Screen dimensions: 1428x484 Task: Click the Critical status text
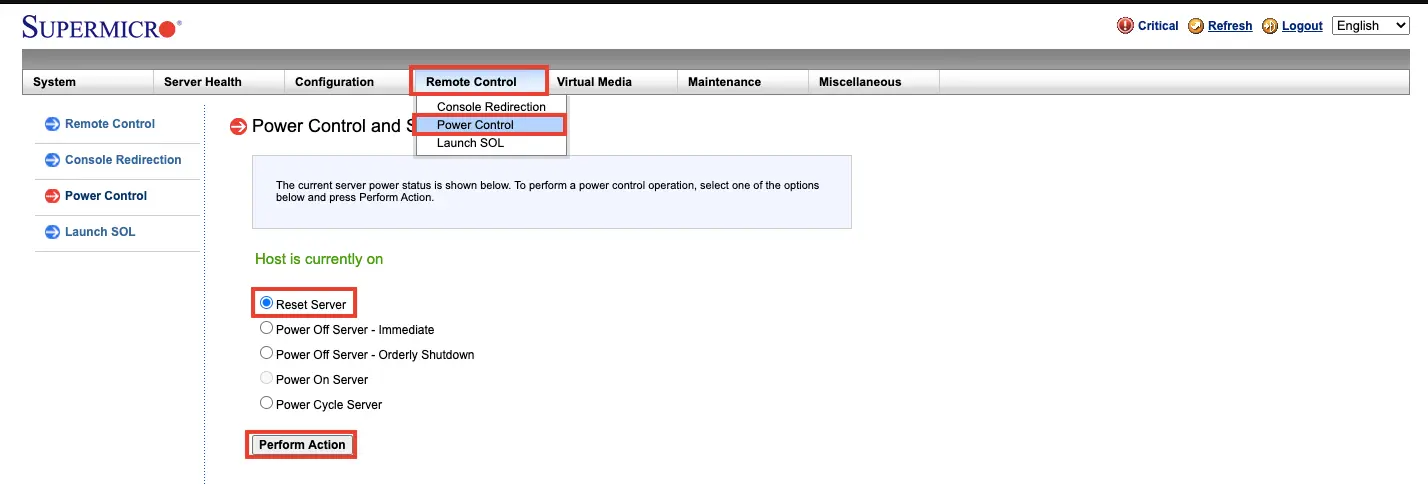point(1158,26)
